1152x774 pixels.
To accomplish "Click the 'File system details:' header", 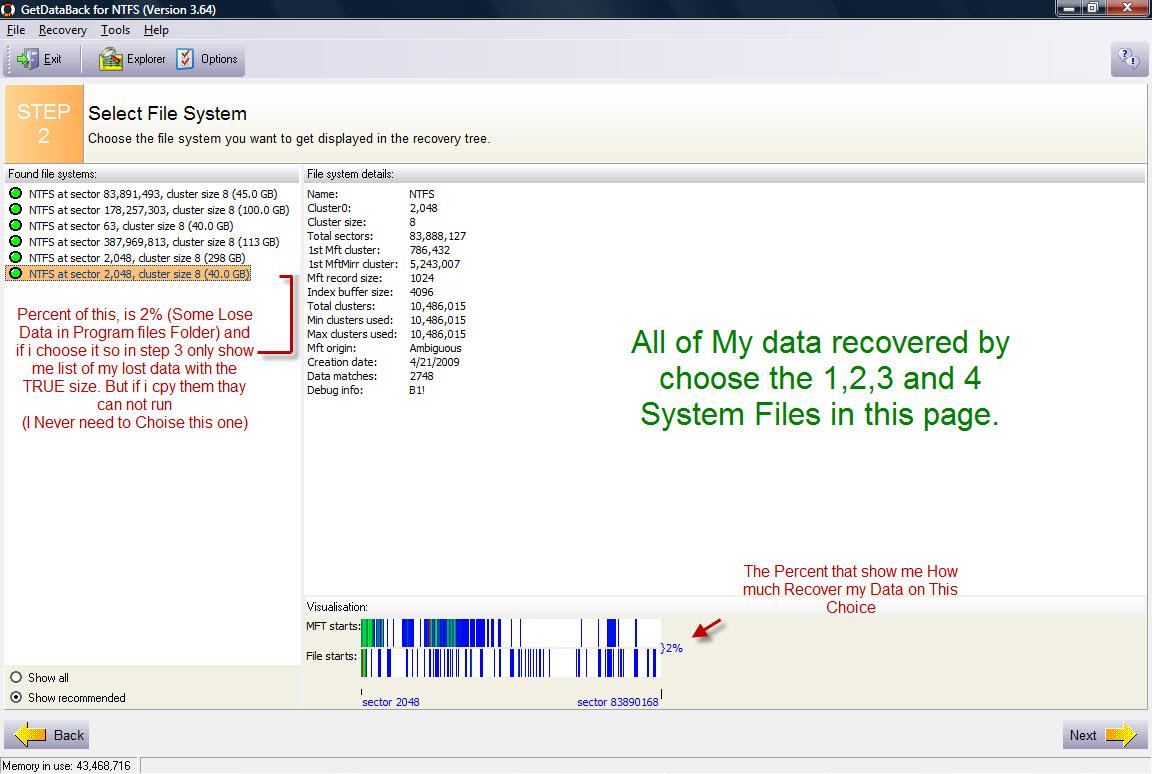I will [x=350, y=174].
